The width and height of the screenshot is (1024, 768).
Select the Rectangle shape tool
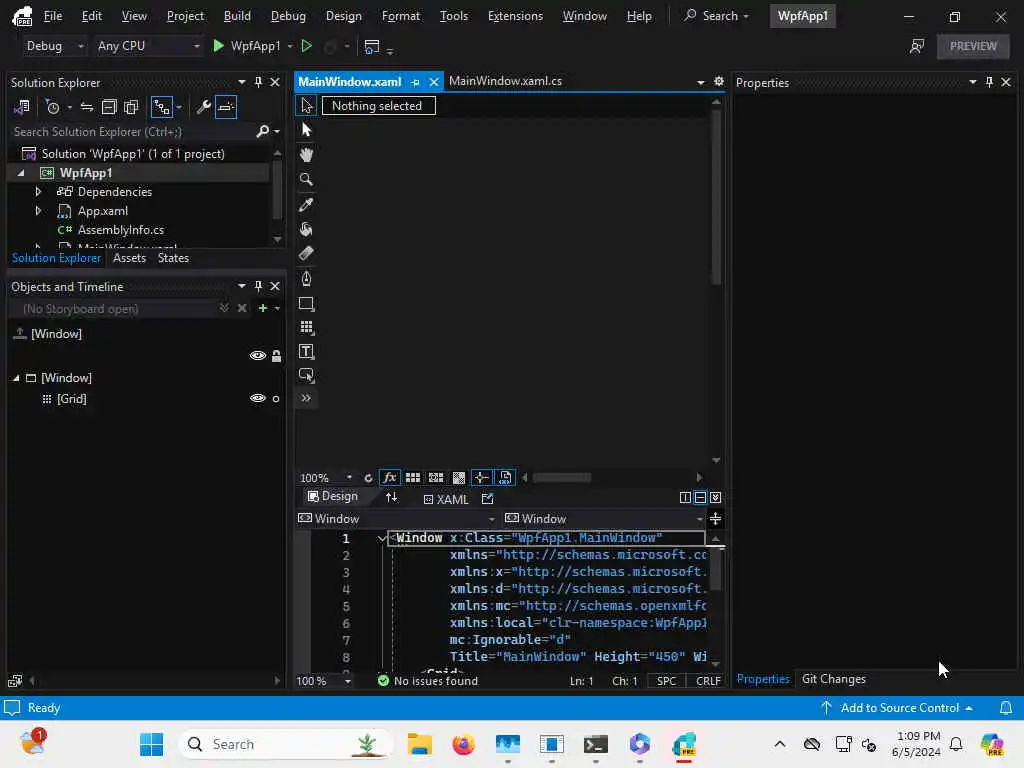[x=306, y=304]
